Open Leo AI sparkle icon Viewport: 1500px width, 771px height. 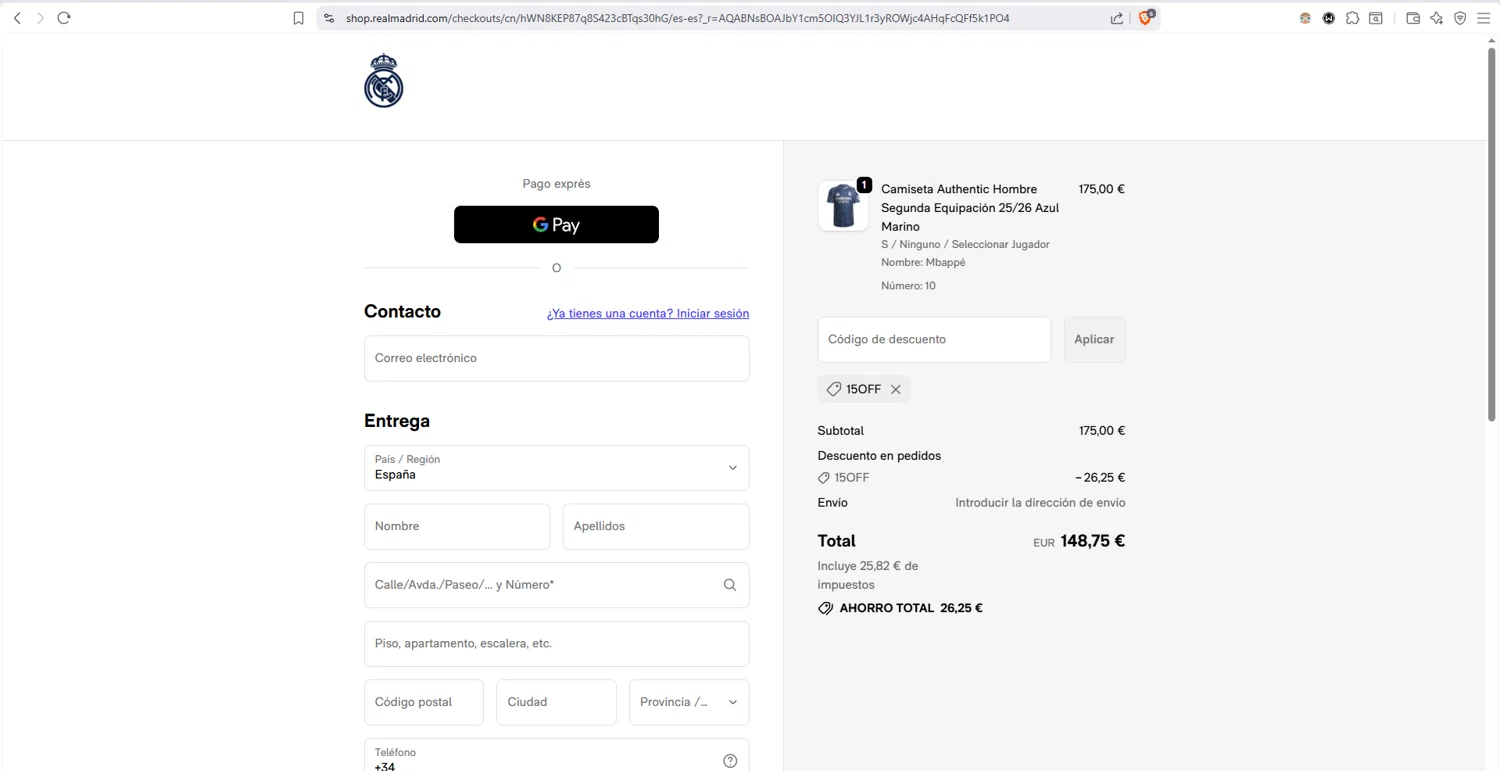coord(1437,18)
